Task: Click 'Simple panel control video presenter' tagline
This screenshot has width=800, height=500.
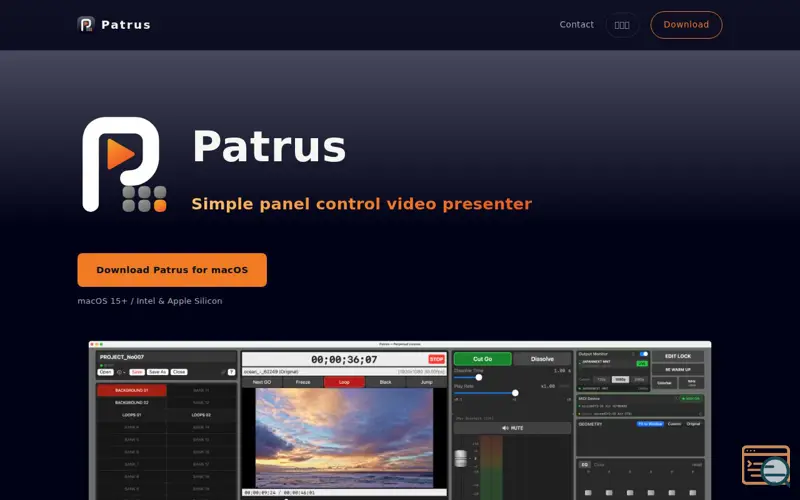Action: (x=362, y=204)
